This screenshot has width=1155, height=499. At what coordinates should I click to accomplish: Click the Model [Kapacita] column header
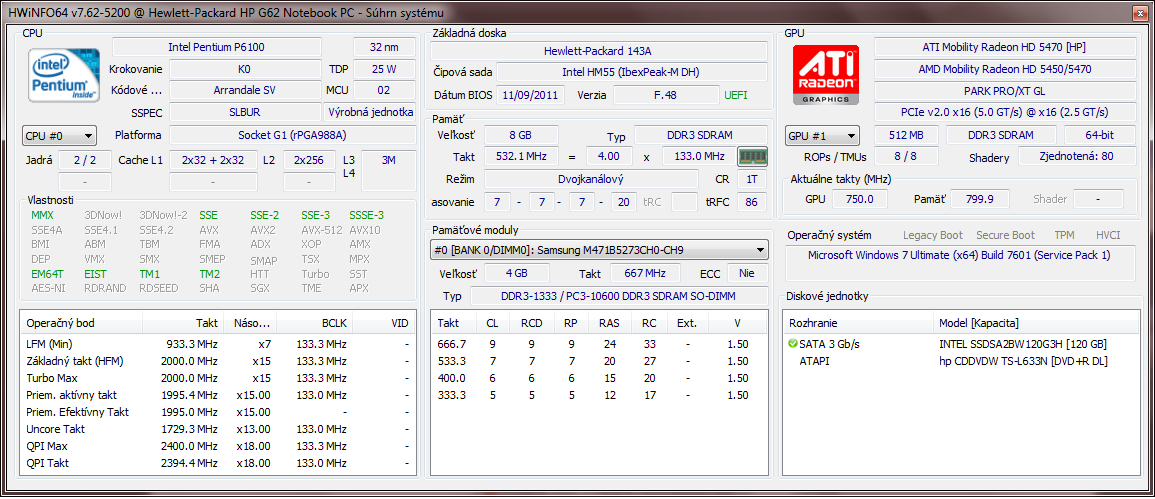[1034, 323]
